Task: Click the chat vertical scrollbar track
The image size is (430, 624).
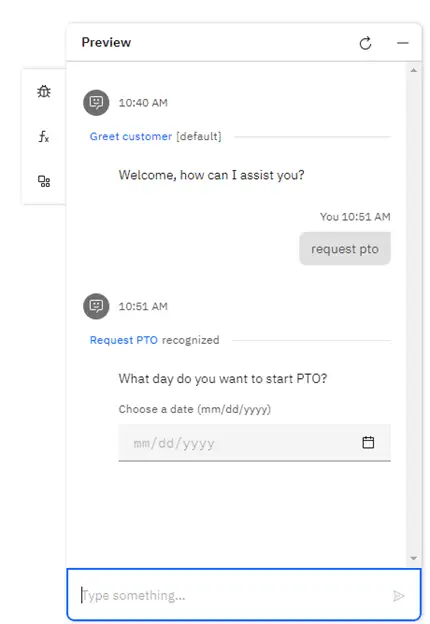Action: (414, 314)
